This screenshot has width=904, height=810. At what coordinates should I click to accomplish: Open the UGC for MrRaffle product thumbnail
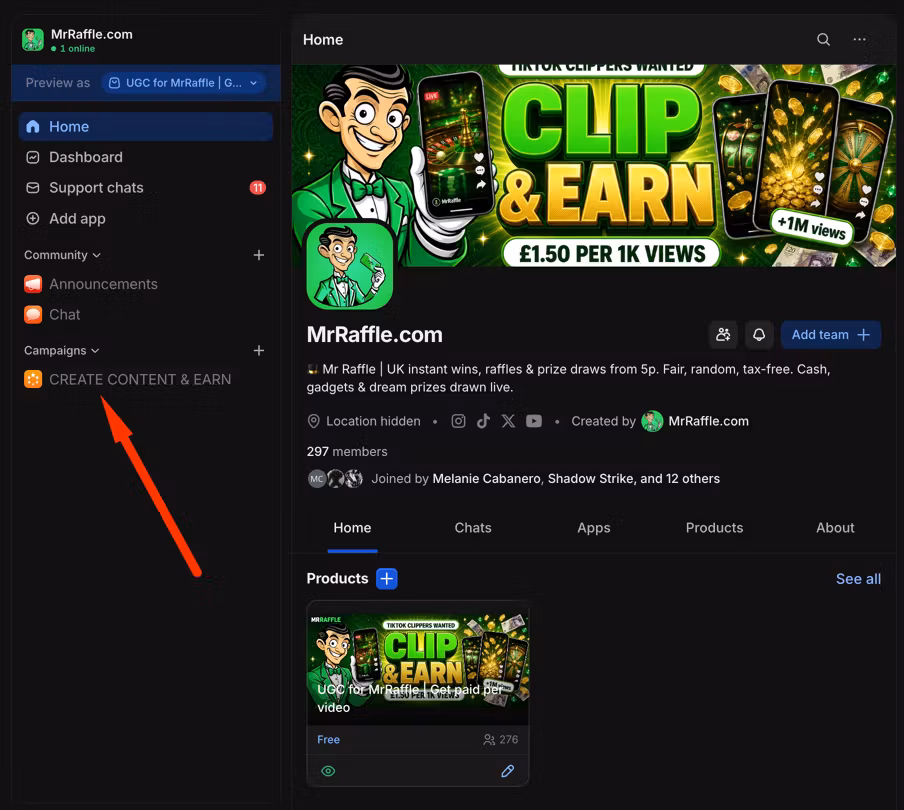418,663
